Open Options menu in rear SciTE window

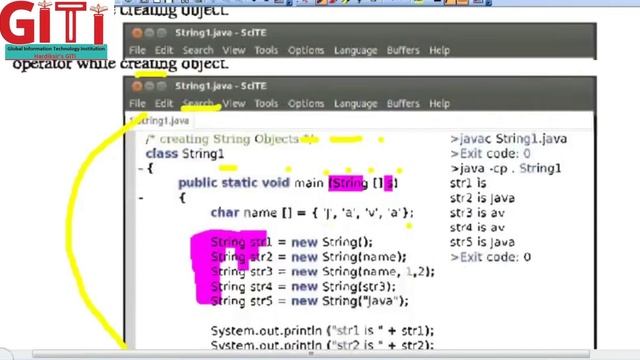pos(306,50)
